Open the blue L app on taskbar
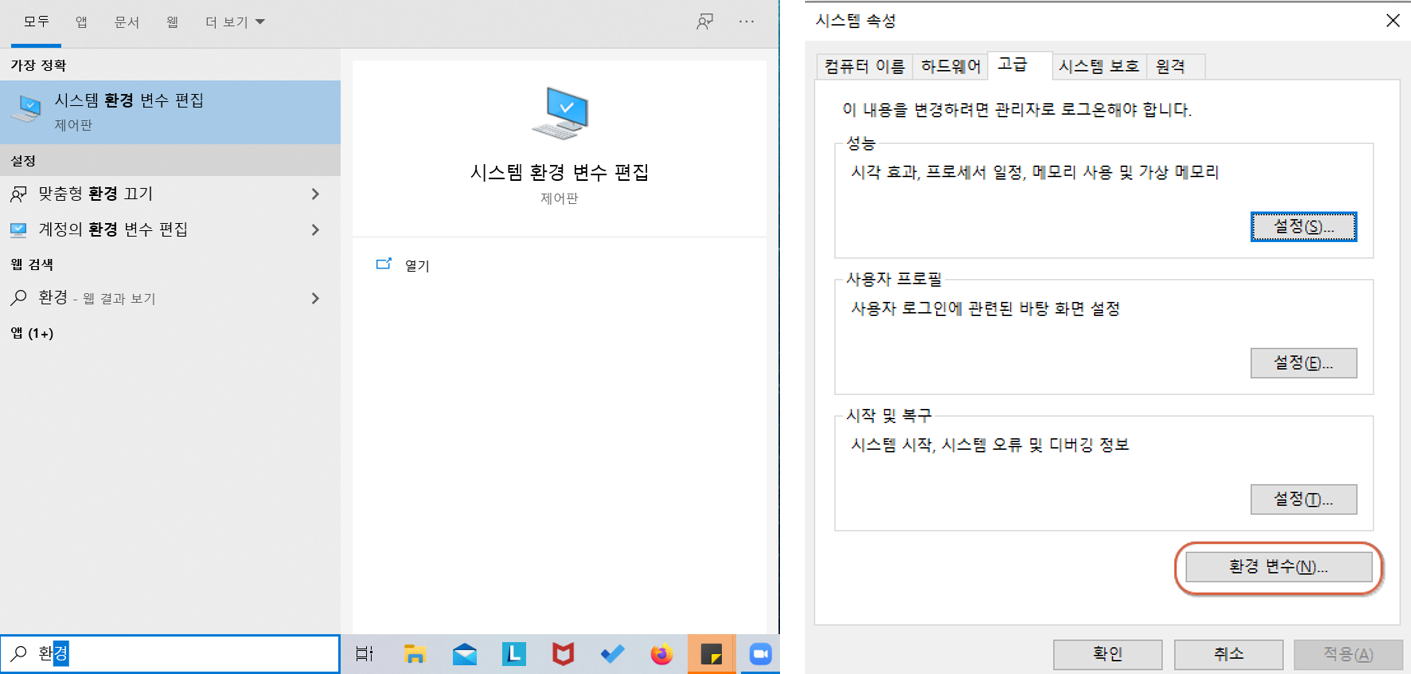 click(514, 654)
